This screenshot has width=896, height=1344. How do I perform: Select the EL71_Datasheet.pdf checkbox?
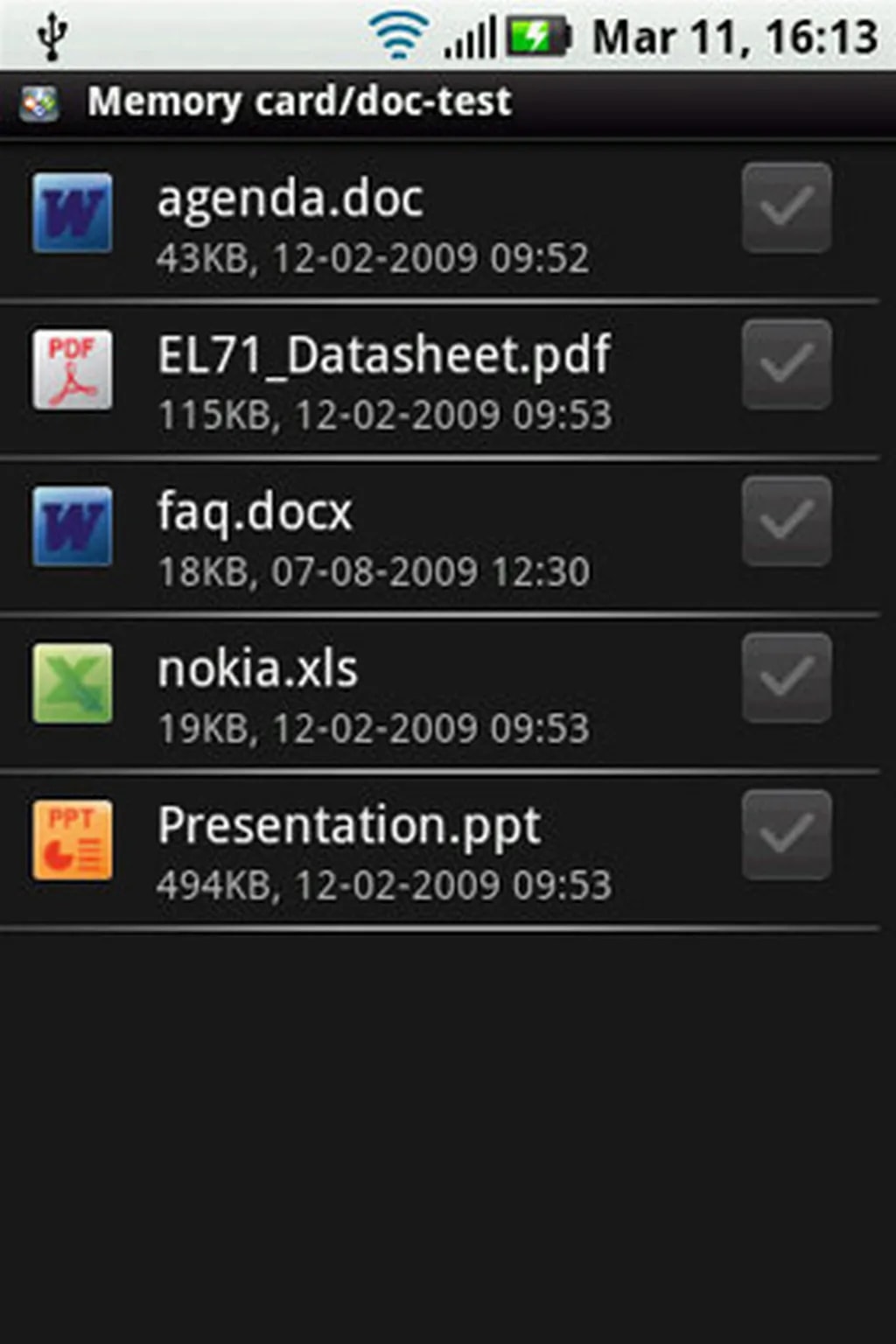787,365
